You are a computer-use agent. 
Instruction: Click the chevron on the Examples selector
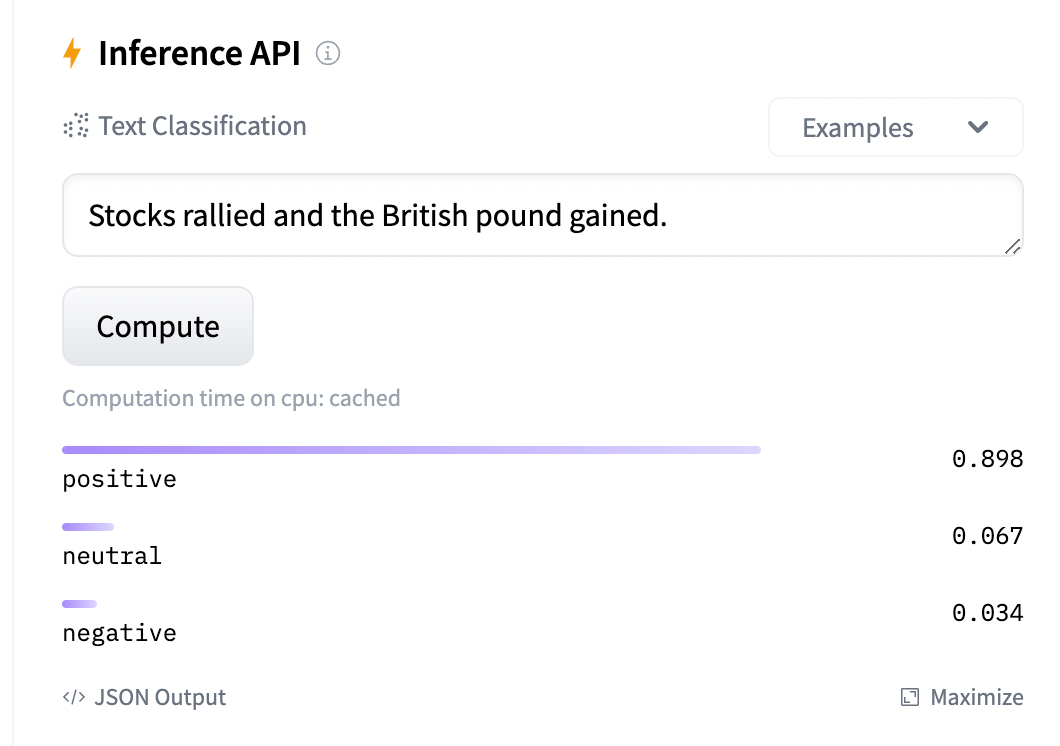[x=979, y=128]
